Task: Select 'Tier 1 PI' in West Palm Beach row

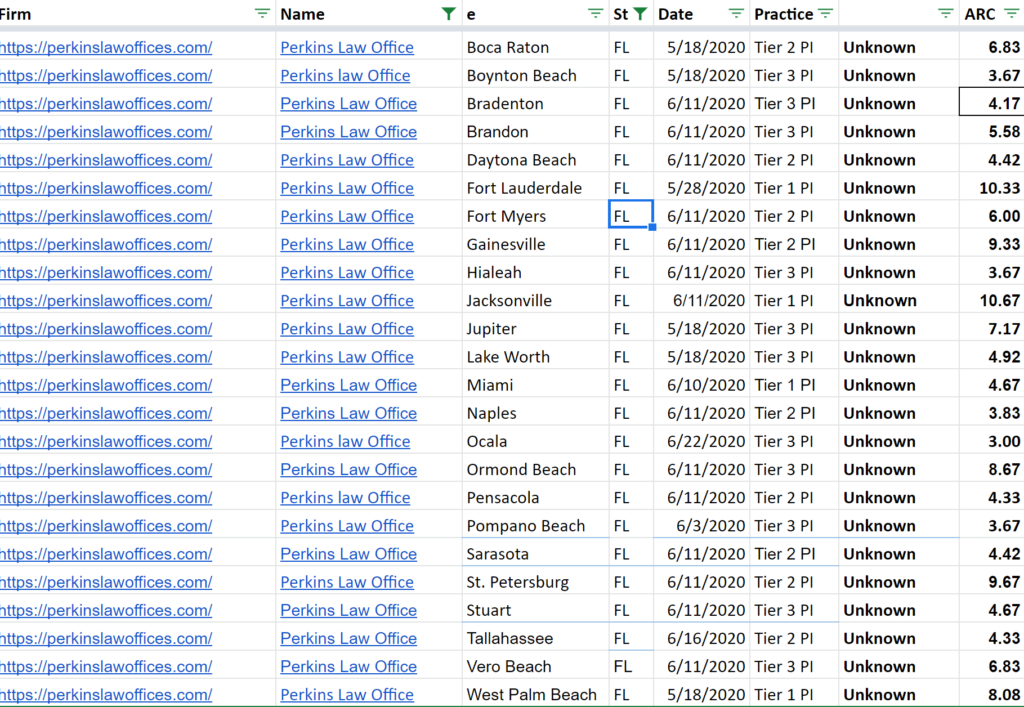Action: [x=794, y=695]
